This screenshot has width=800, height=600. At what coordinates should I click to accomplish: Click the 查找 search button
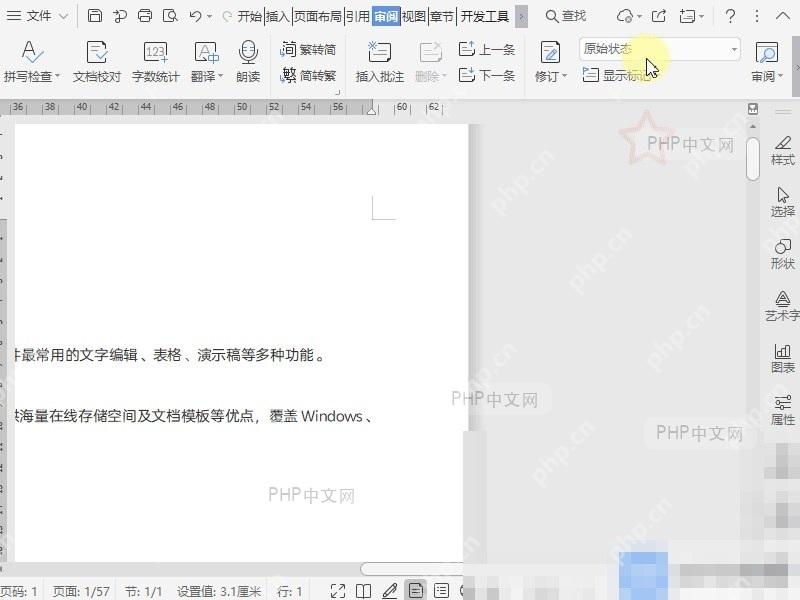tap(565, 16)
